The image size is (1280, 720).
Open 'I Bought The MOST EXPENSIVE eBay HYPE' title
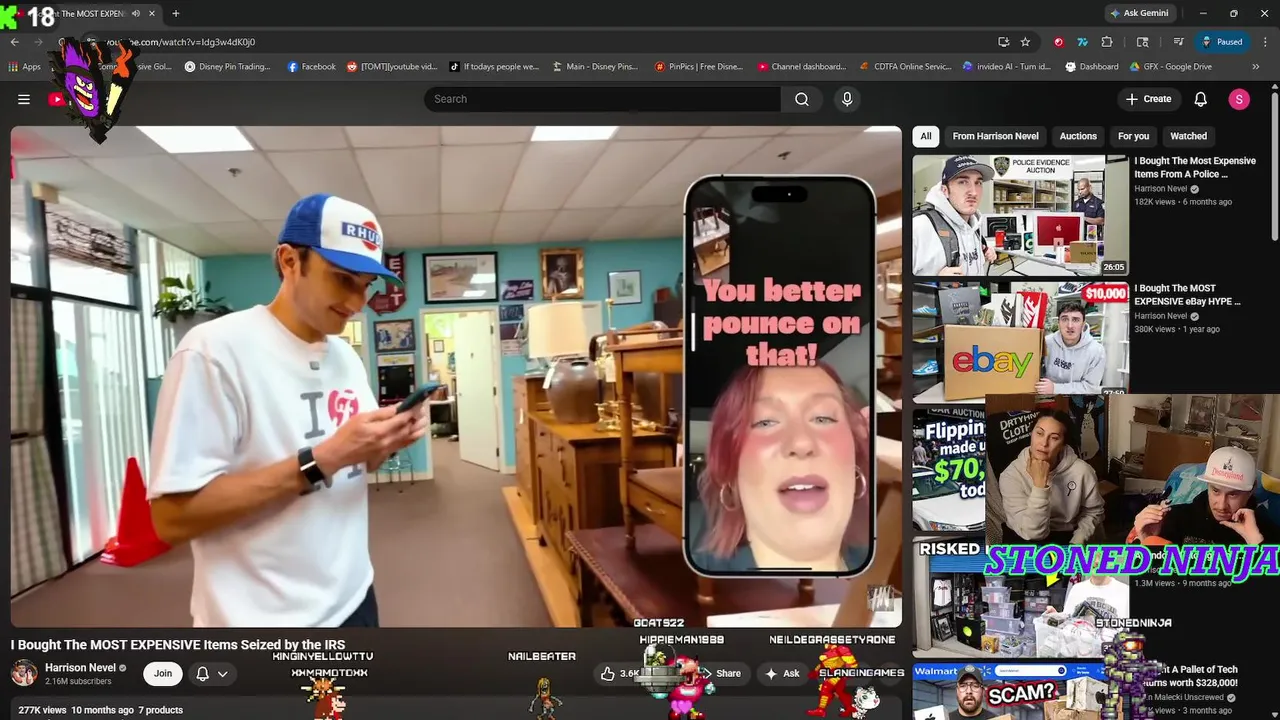(x=1188, y=294)
